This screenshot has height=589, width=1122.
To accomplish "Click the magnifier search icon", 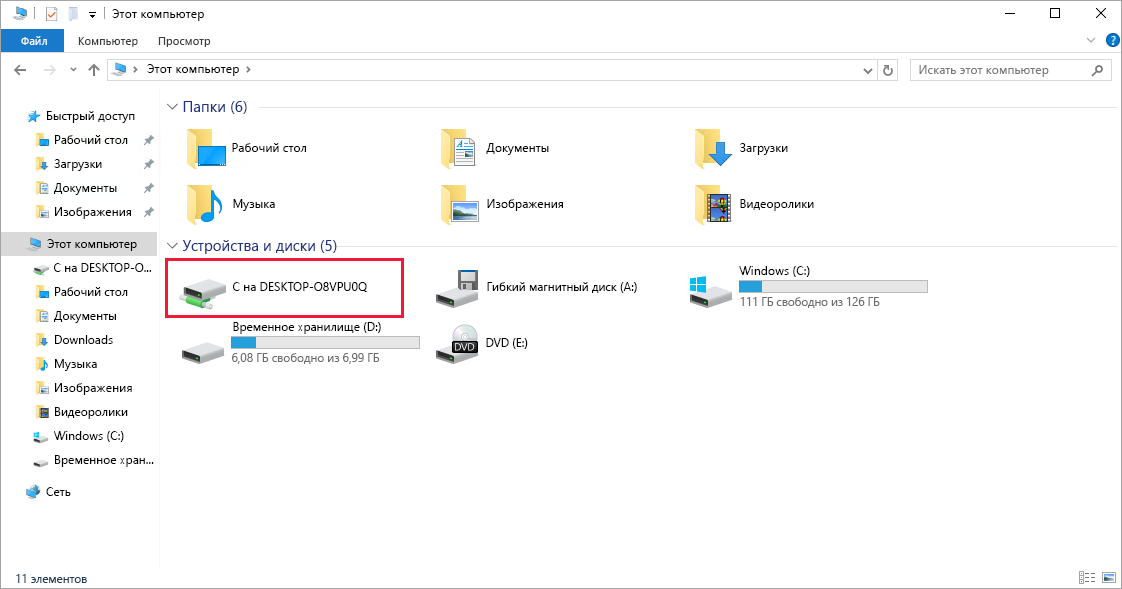I will click(x=1098, y=70).
